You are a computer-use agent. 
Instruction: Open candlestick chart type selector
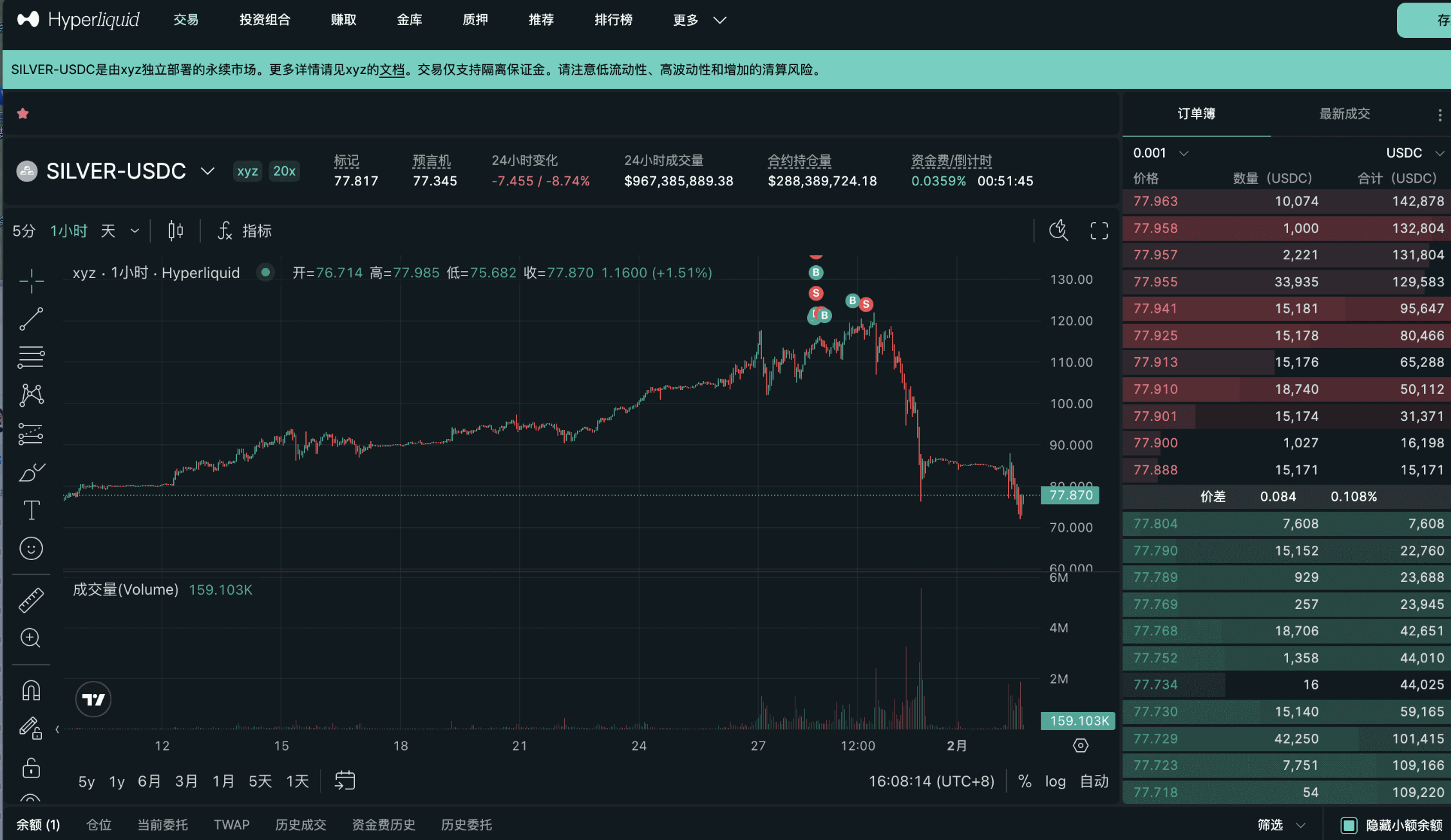coord(175,230)
